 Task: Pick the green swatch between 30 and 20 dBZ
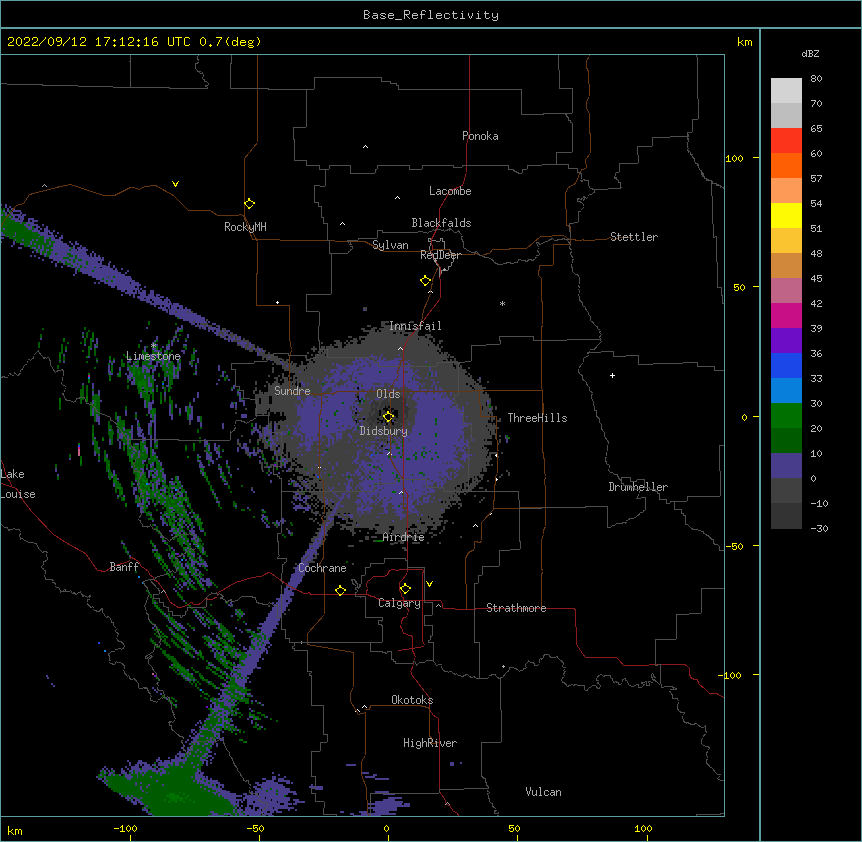point(786,416)
